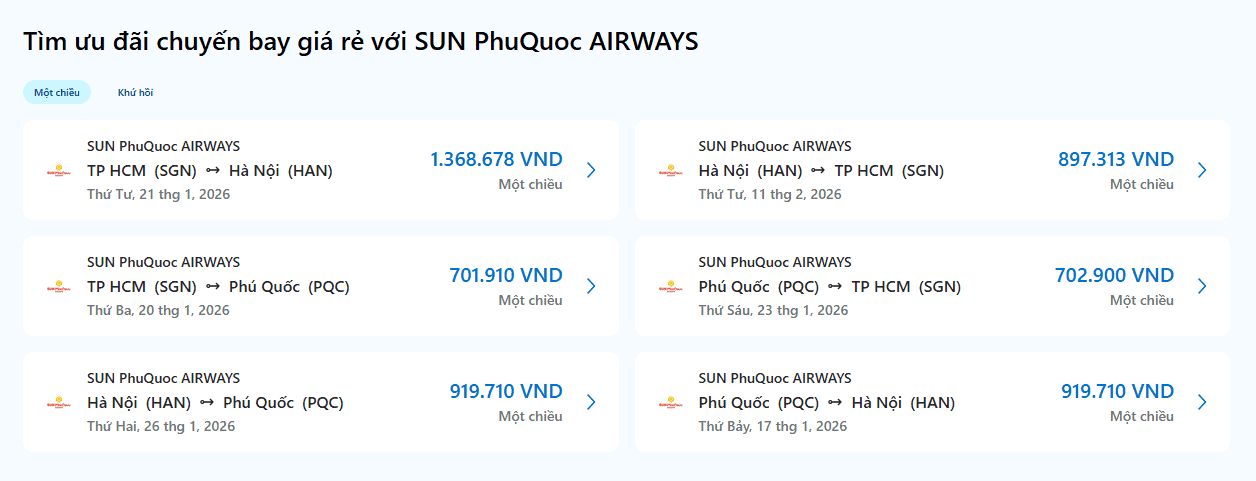
Task: Open chevron arrow for 897.313 VND flight
Action: (1202, 170)
